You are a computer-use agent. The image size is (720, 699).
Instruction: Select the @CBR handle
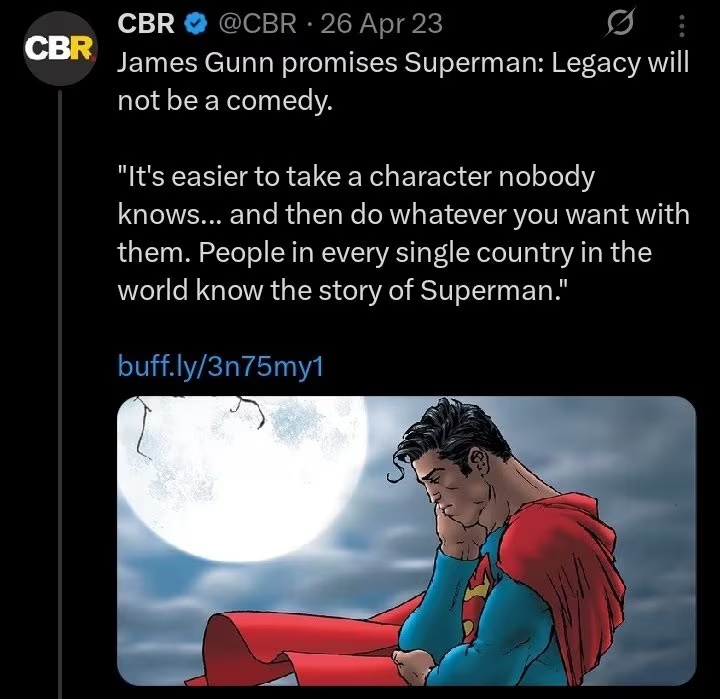click(x=258, y=24)
